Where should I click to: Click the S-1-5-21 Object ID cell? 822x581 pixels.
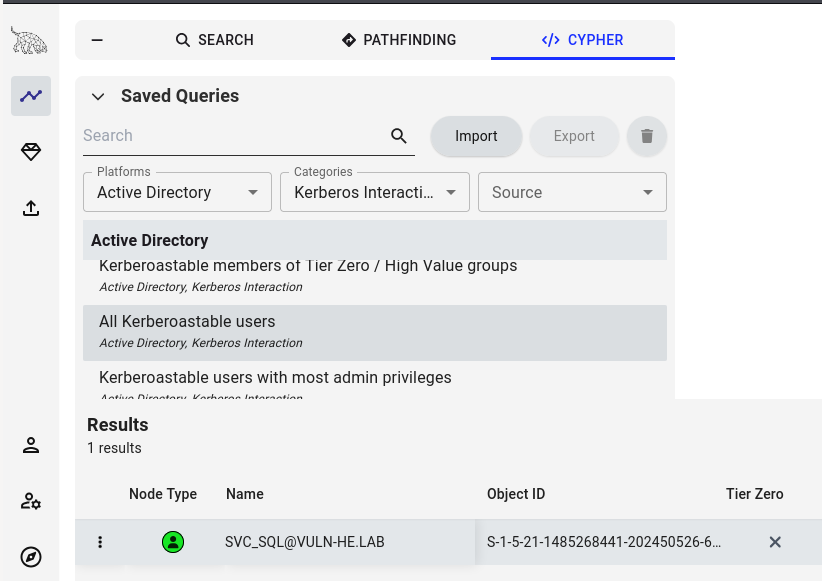(604, 542)
